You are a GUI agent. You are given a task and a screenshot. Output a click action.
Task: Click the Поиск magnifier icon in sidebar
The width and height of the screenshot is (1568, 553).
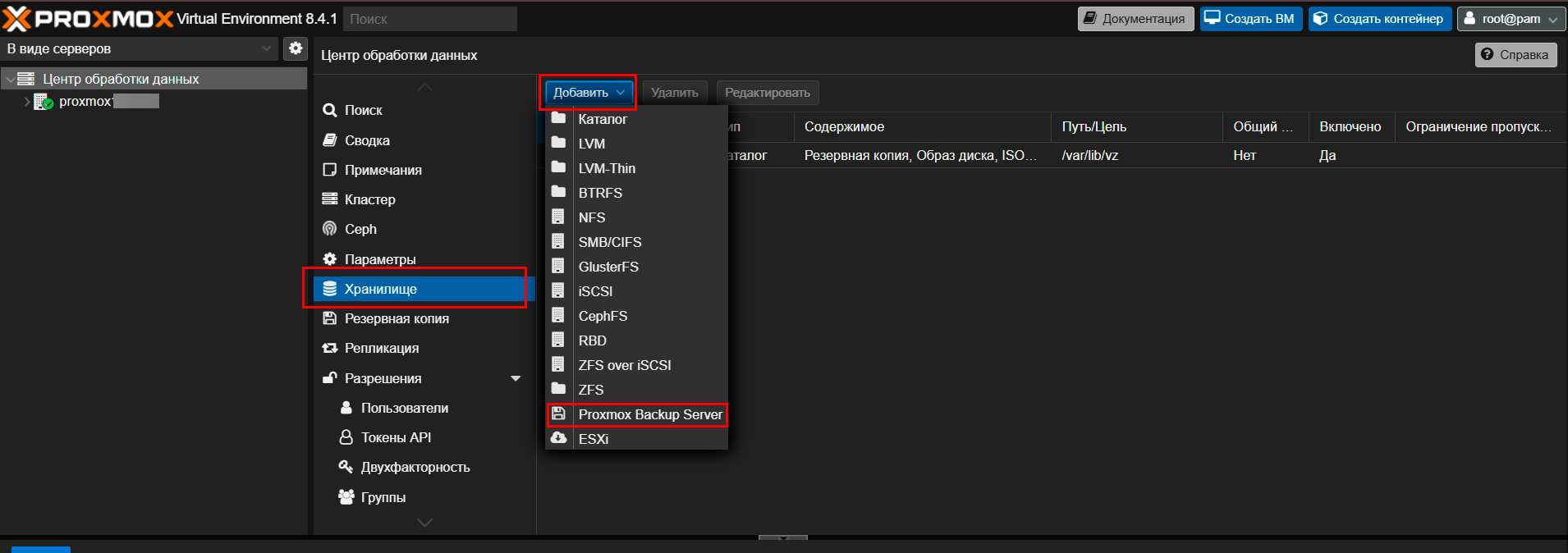point(330,110)
